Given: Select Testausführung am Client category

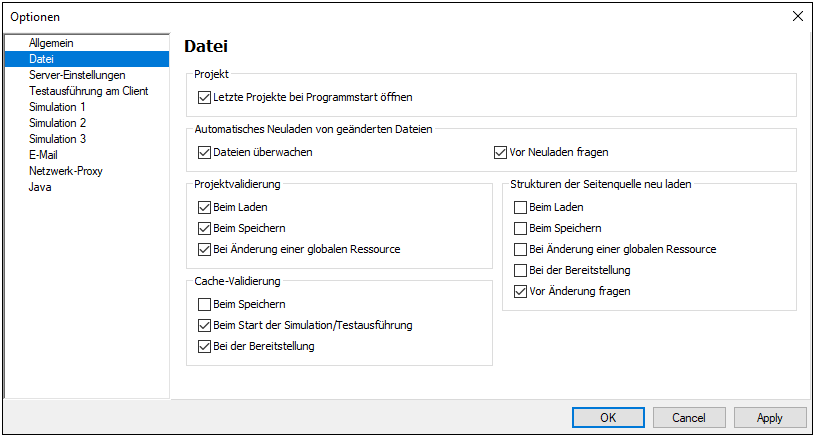Looking at the screenshot, I should point(88,91).
